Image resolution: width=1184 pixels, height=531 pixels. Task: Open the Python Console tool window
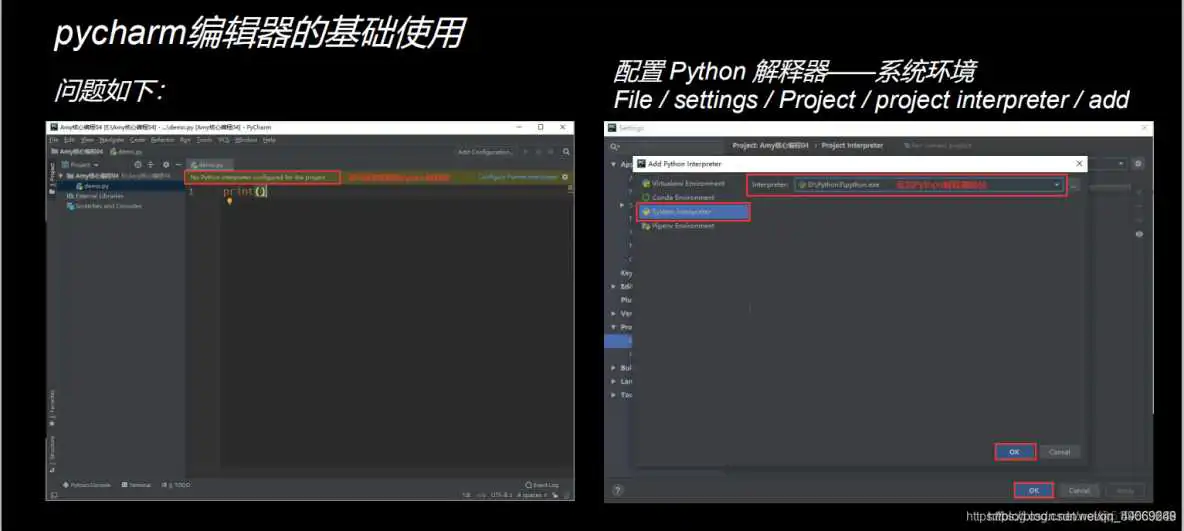(x=88, y=484)
